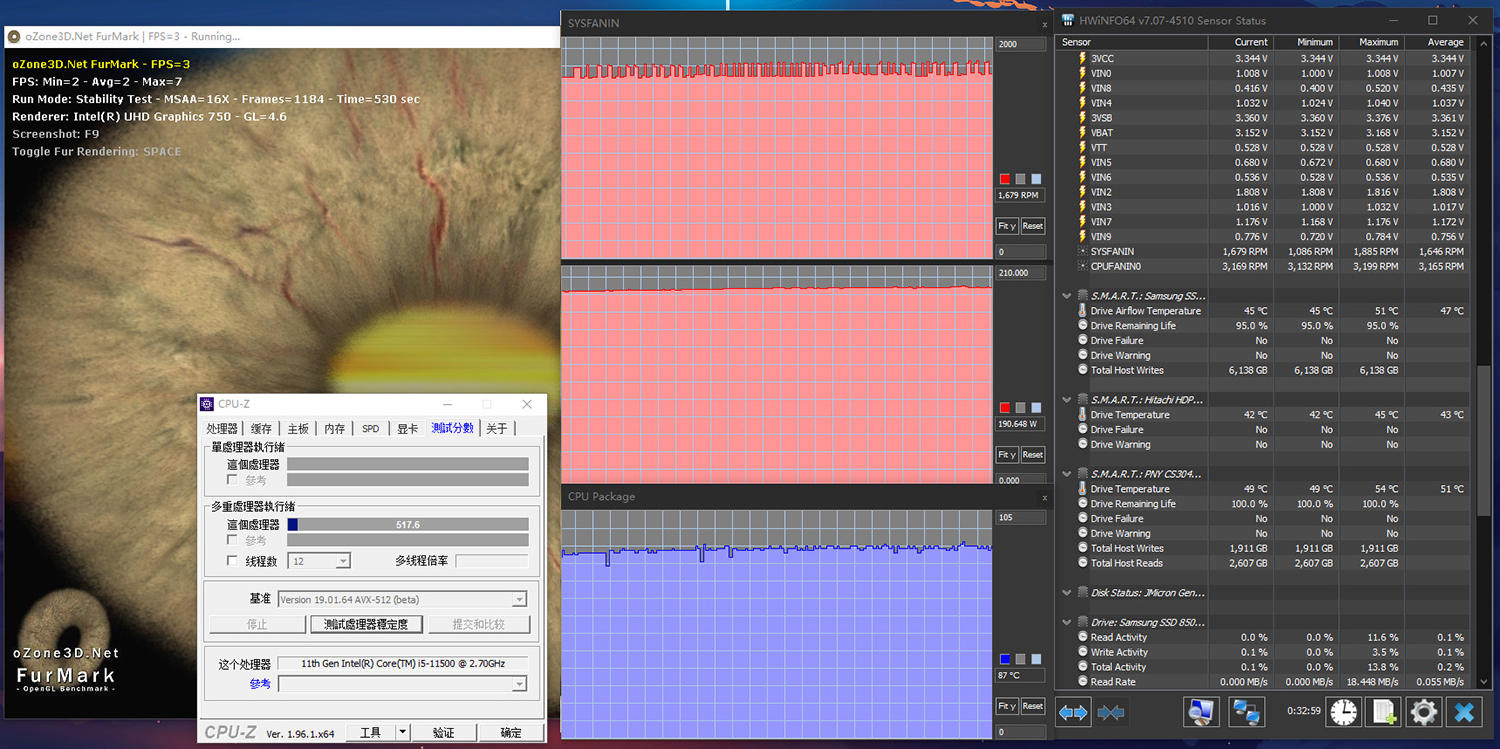Image resolution: width=1500 pixels, height=749 pixels.
Task: Click Reset in the CPU Package graph
Action: pyautogui.click(x=1033, y=706)
